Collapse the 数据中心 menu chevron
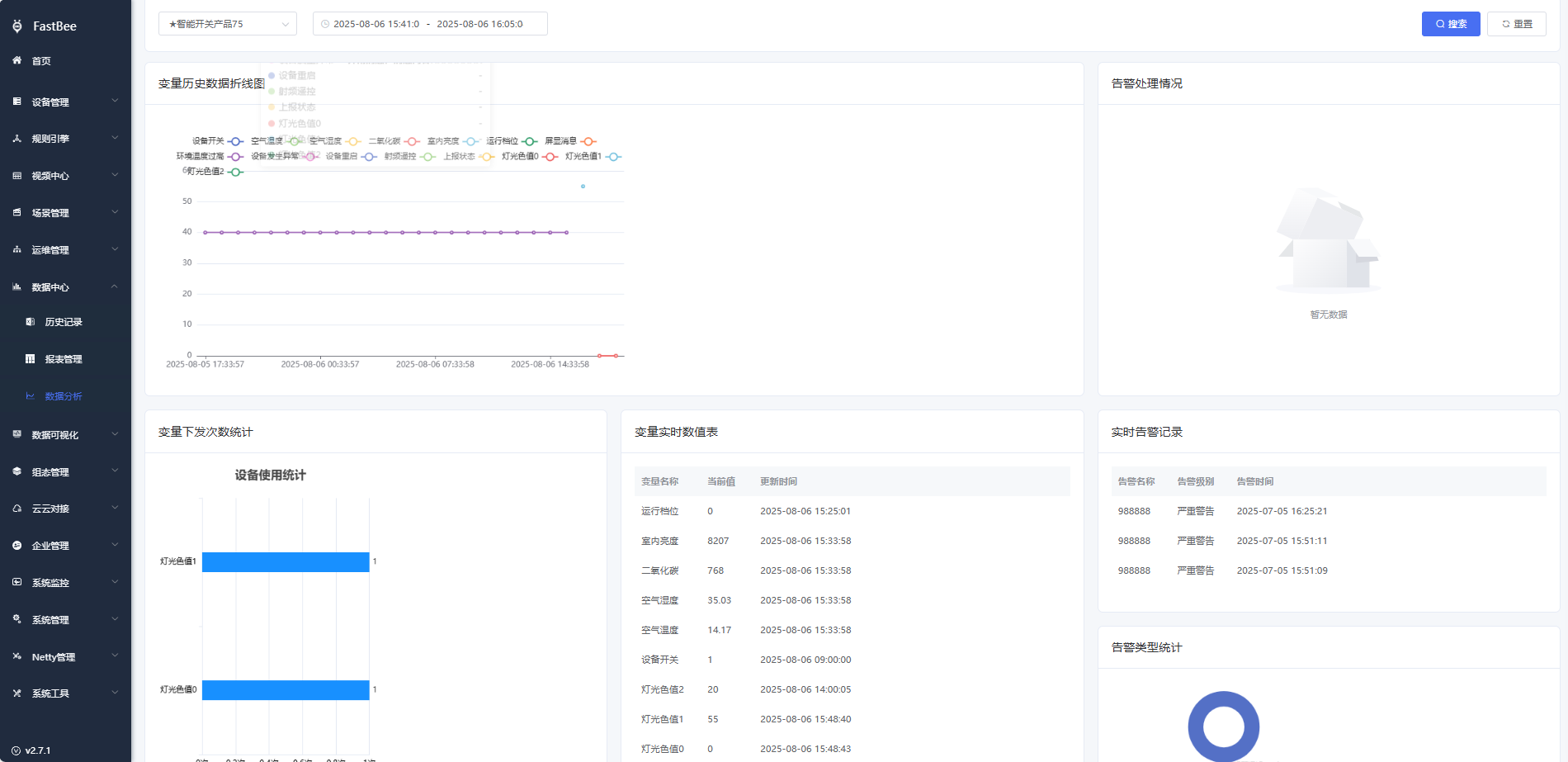Viewport: 1568px width, 762px height. tap(115, 286)
